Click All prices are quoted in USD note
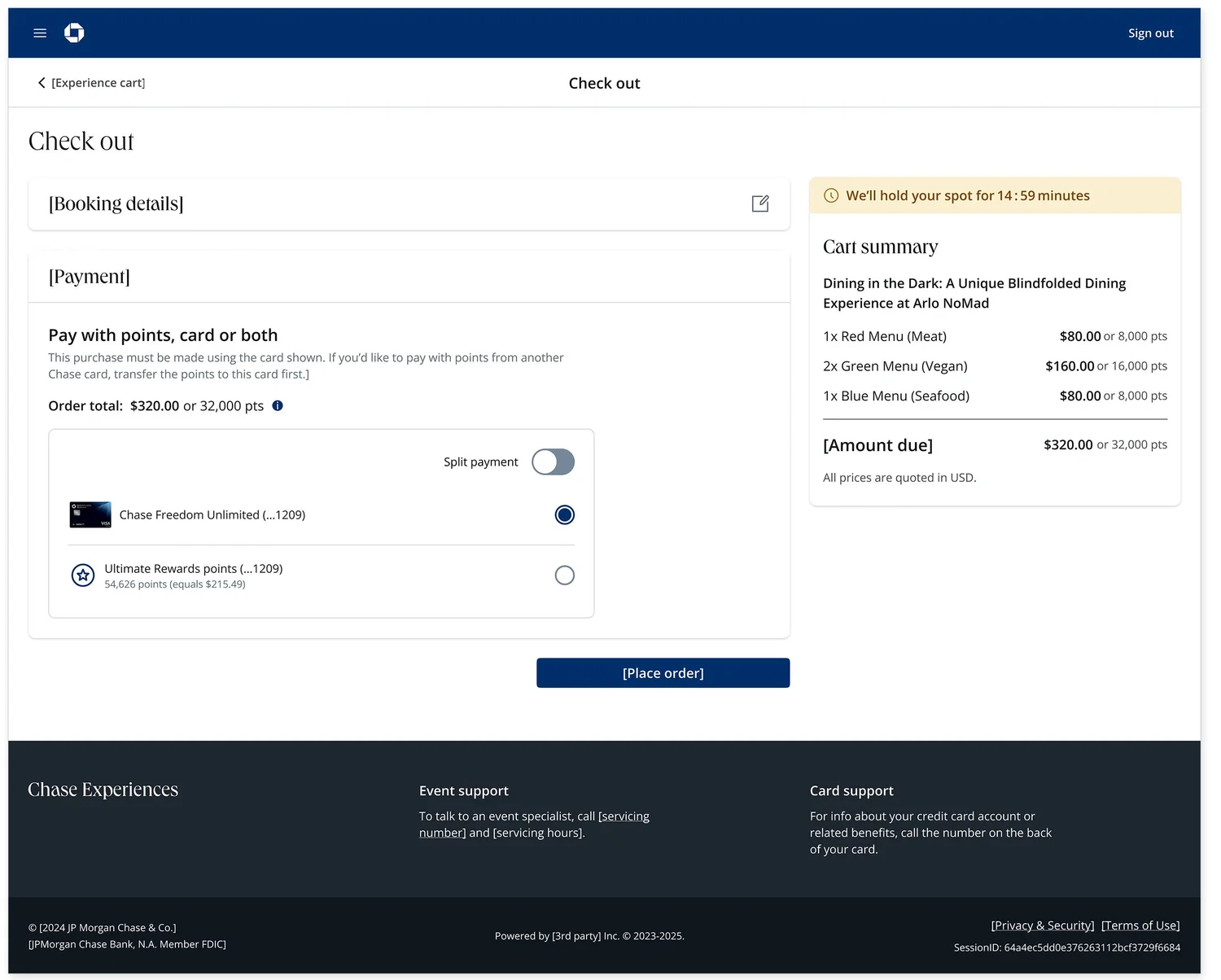Image resolution: width=1221 pixels, height=980 pixels. [899, 478]
